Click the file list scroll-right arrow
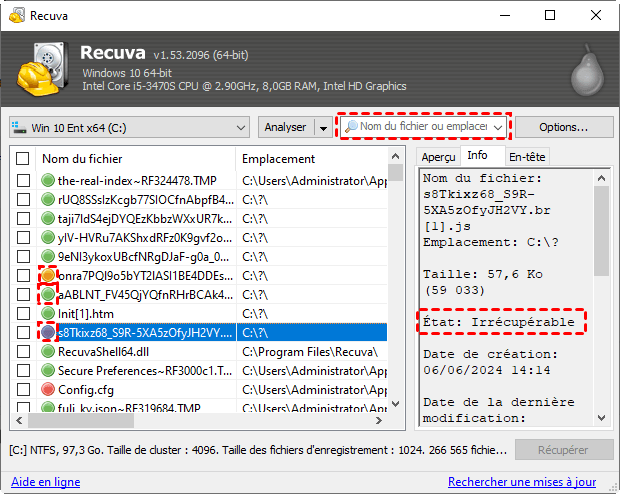The height and width of the screenshot is (494, 620). click(379, 420)
